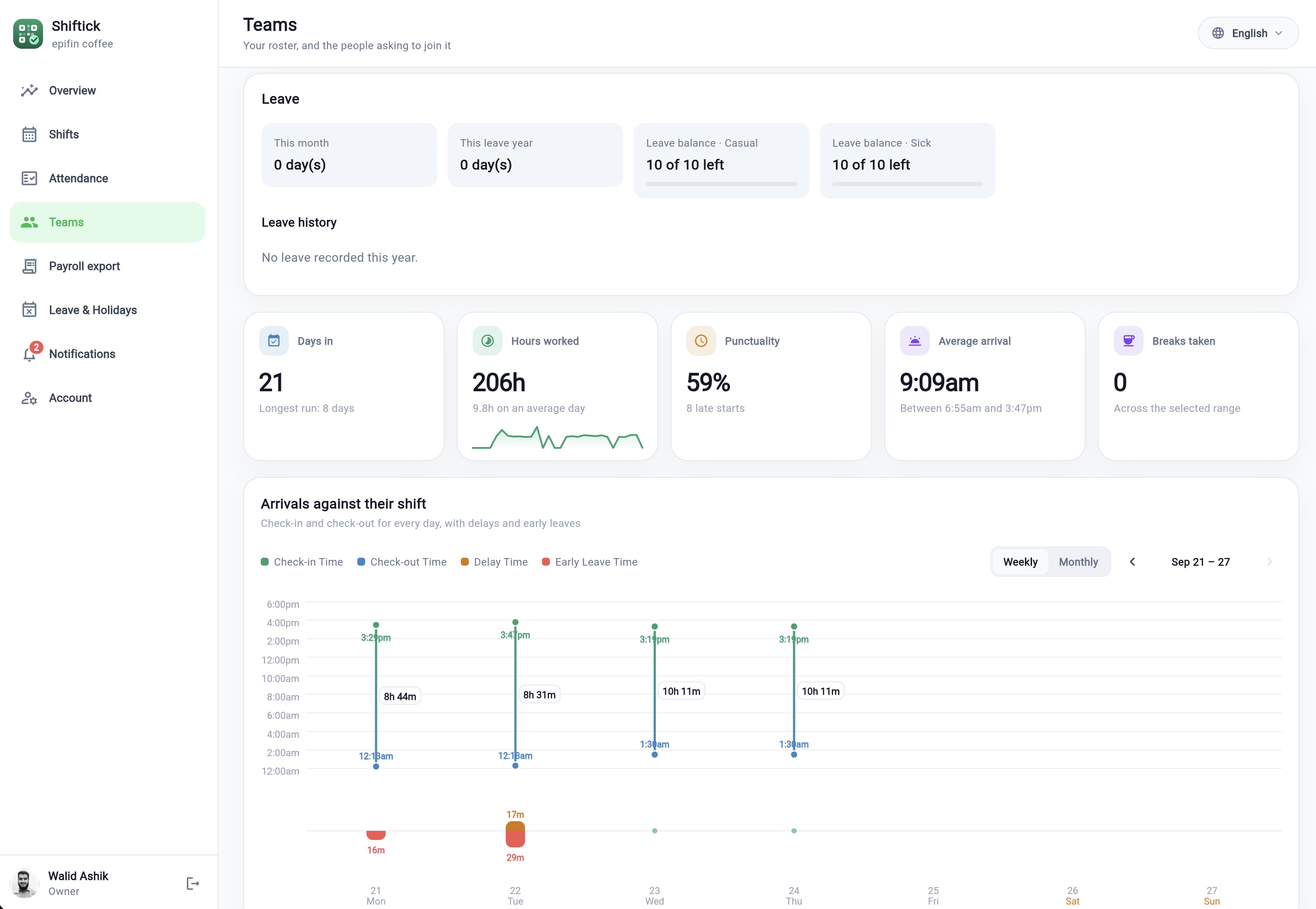The width and height of the screenshot is (1316, 909).
Task: Click the Account settings icon
Action: [x=29, y=398]
